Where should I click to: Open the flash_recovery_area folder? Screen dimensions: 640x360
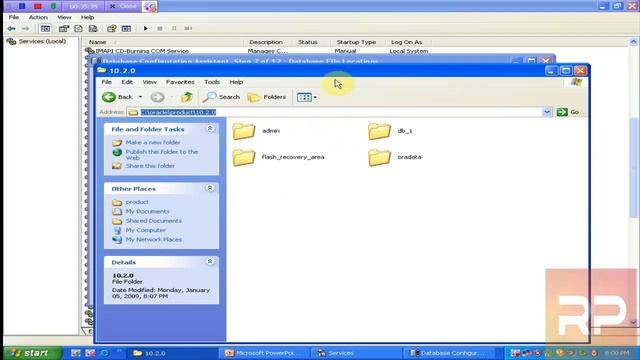point(278,157)
